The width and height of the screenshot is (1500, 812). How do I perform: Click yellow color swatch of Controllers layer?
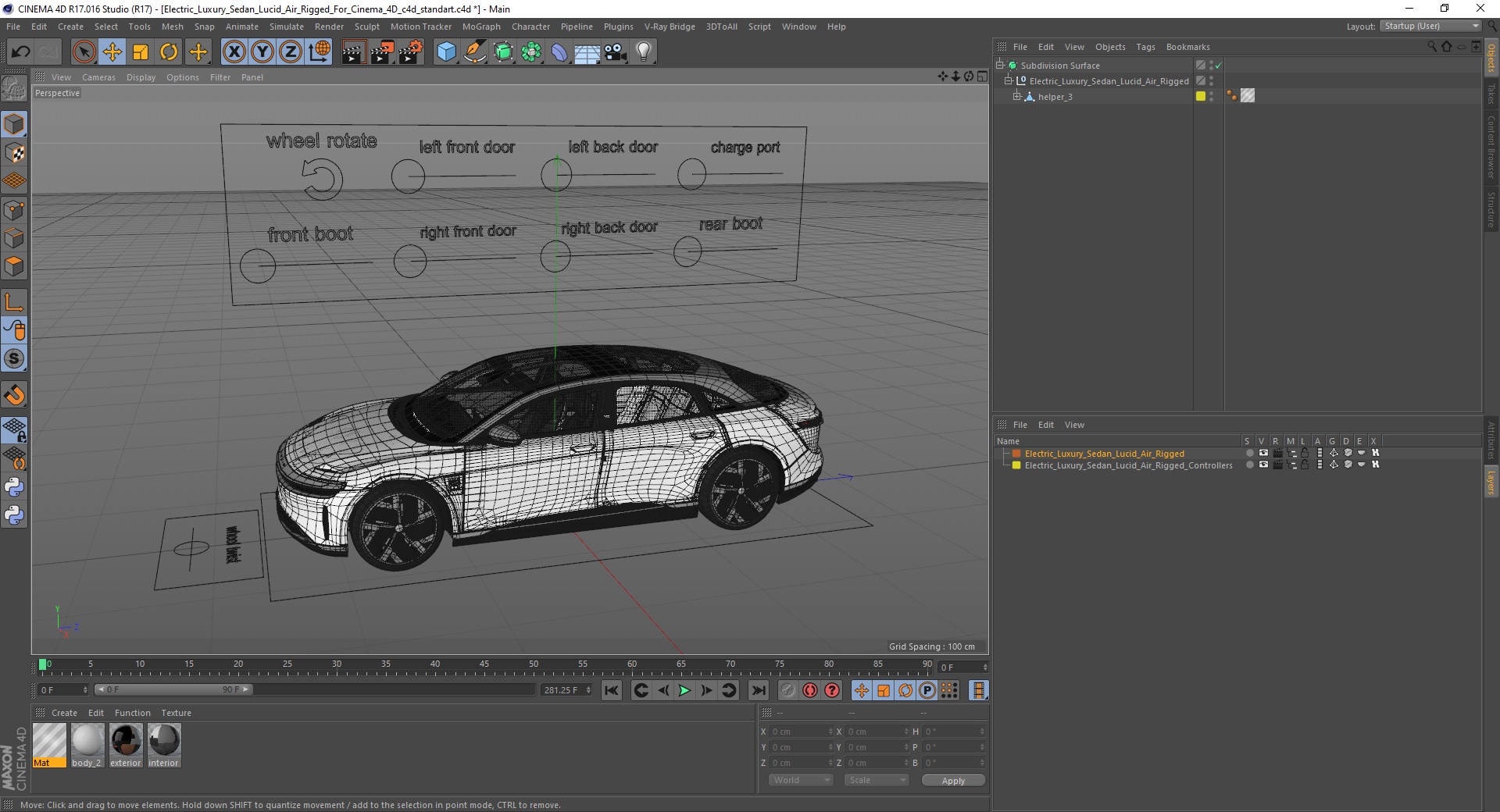[1016, 465]
